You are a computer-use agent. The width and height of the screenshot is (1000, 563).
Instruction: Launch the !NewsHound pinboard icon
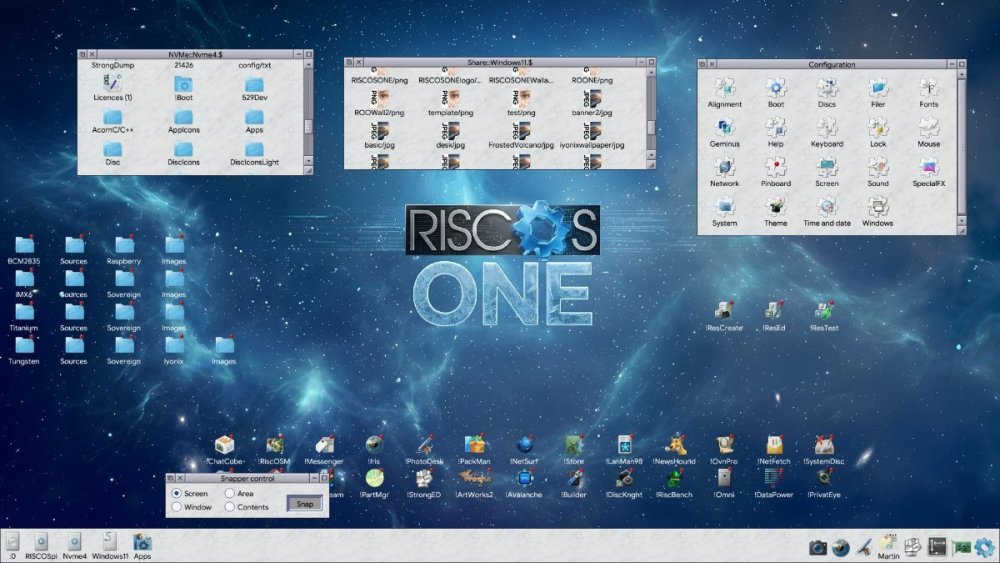[674, 449]
